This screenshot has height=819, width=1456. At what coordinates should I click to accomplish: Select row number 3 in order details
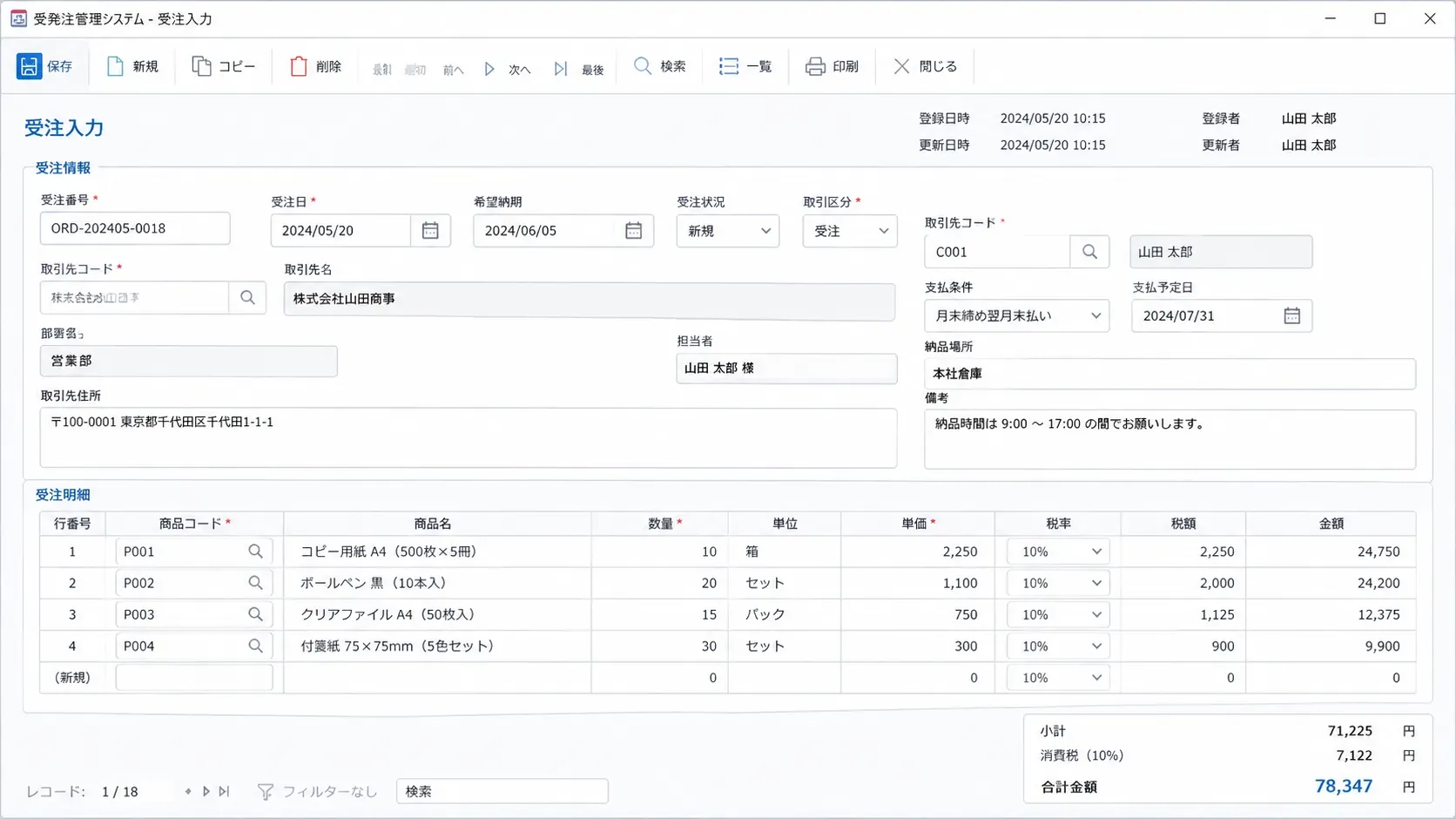click(x=72, y=614)
